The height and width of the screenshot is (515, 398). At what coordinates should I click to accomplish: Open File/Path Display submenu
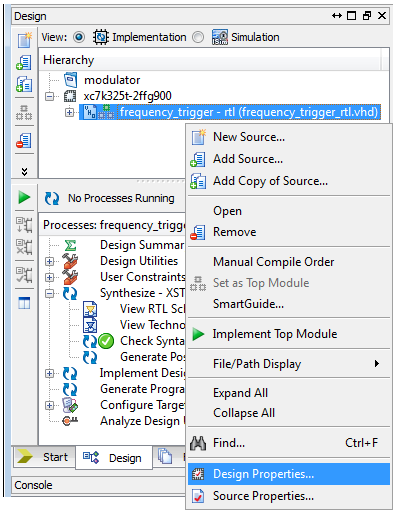[x=289, y=364]
